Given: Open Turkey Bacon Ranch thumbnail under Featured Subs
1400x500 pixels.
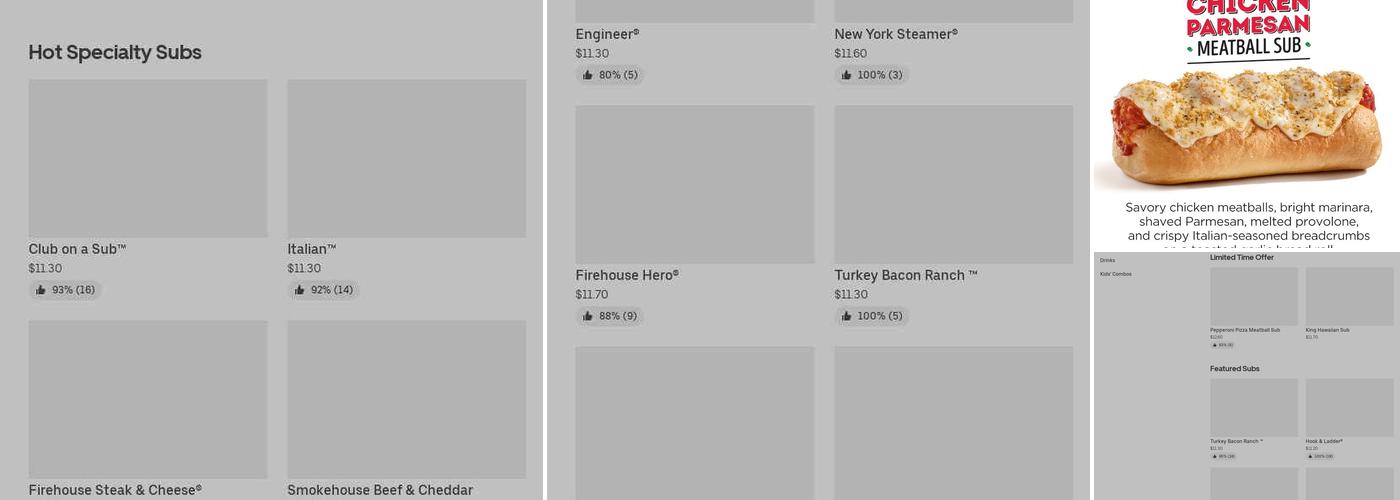Looking at the screenshot, I should click(x=1254, y=407).
